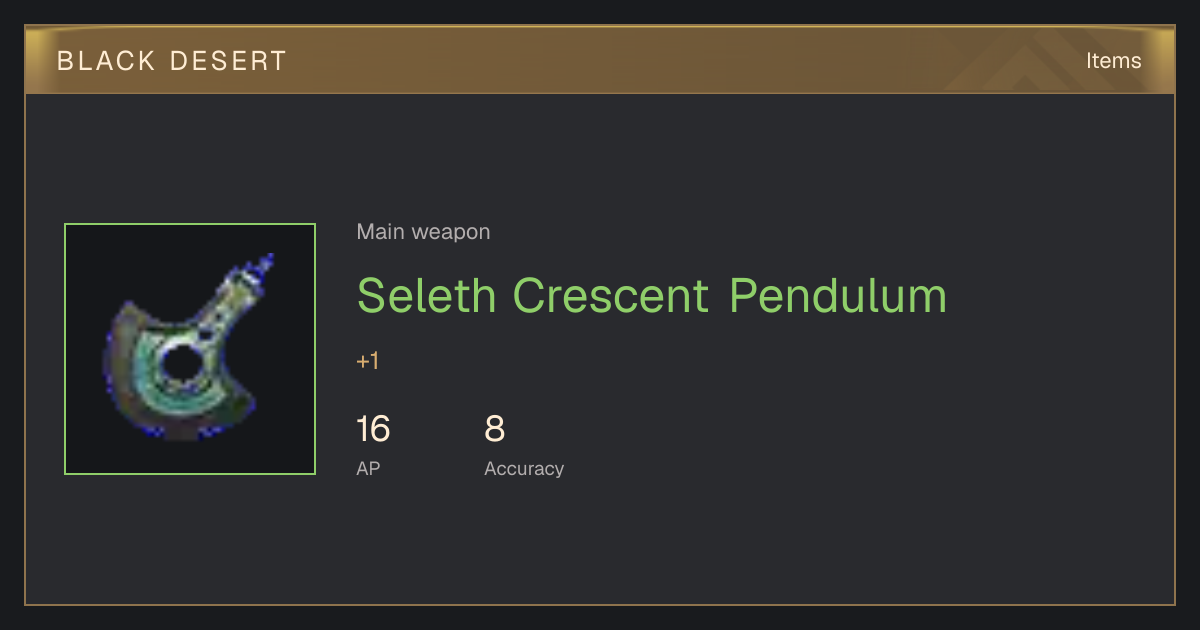Click the circular hole of the pendulum image
The width and height of the screenshot is (1200, 630).
[x=181, y=364]
